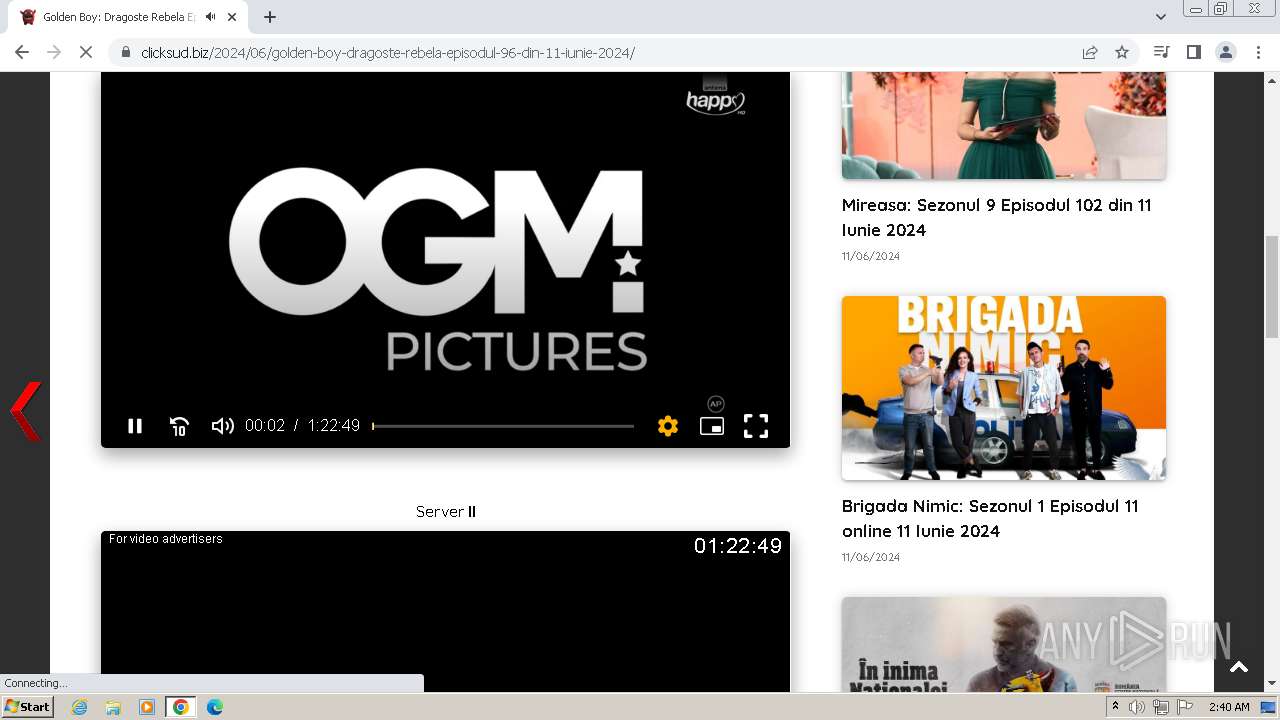Show hidden tray icons arrow
Viewport: 1280px width, 720px height.
point(1116,707)
